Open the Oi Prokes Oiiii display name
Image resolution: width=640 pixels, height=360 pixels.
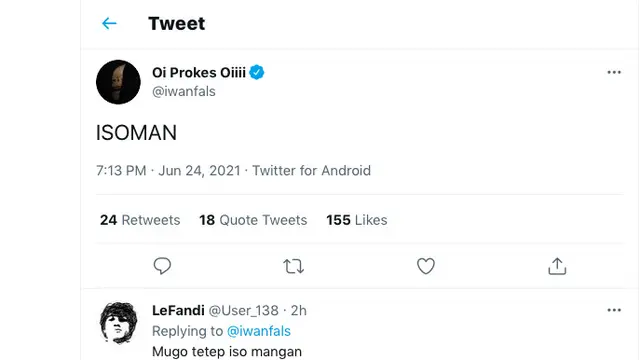[199, 73]
